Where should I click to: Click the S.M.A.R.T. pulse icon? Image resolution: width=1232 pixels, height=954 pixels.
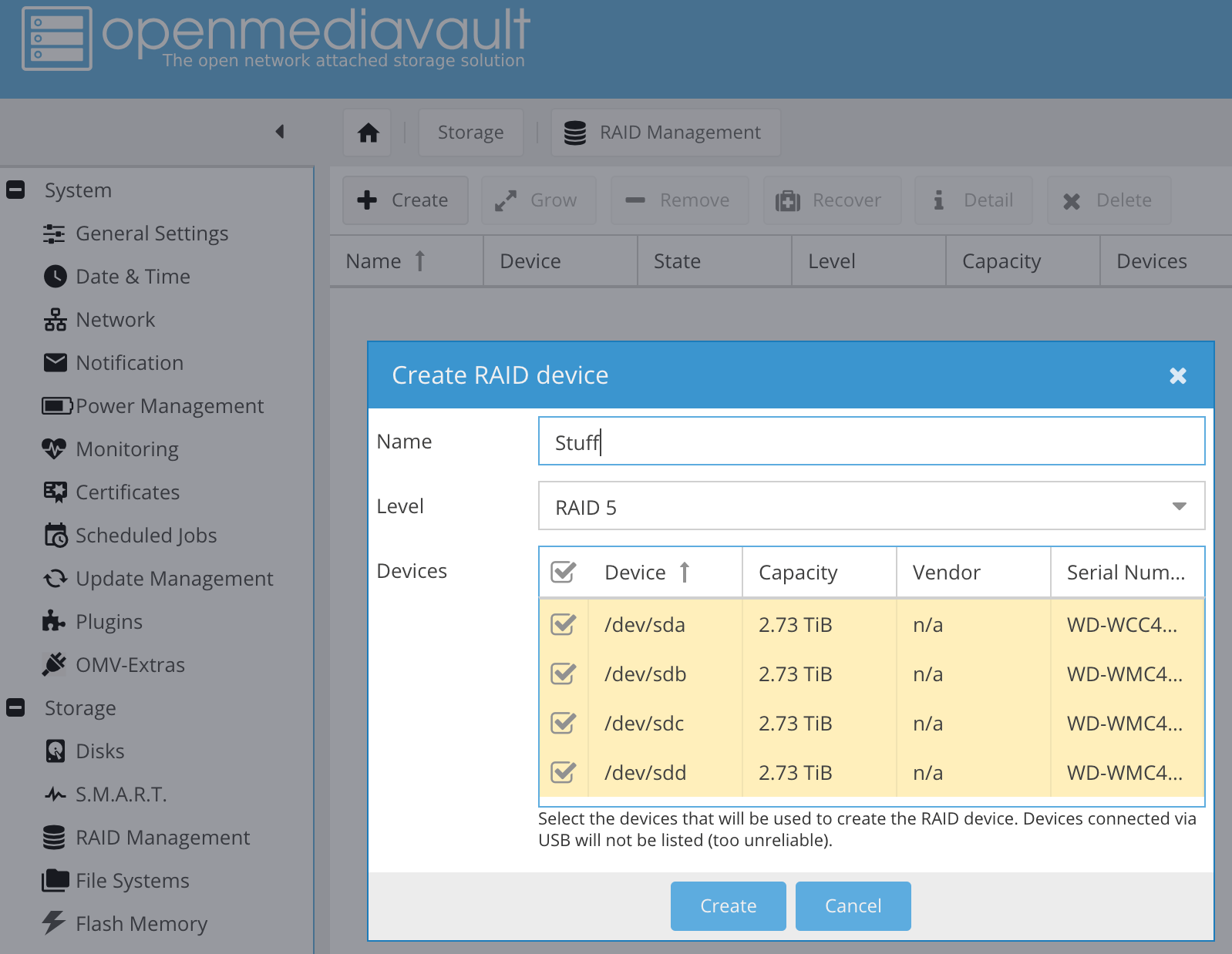[55, 794]
